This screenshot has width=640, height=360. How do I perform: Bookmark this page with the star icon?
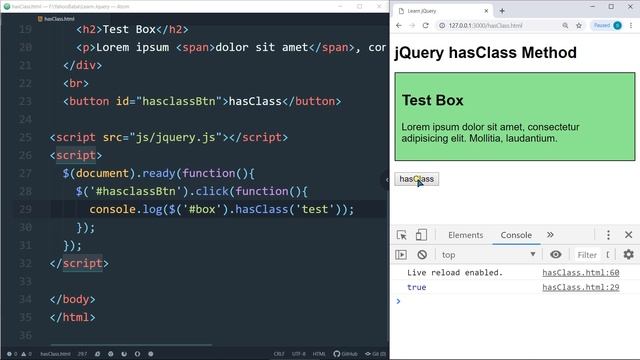pyautogui.click(x=579, y=25)
